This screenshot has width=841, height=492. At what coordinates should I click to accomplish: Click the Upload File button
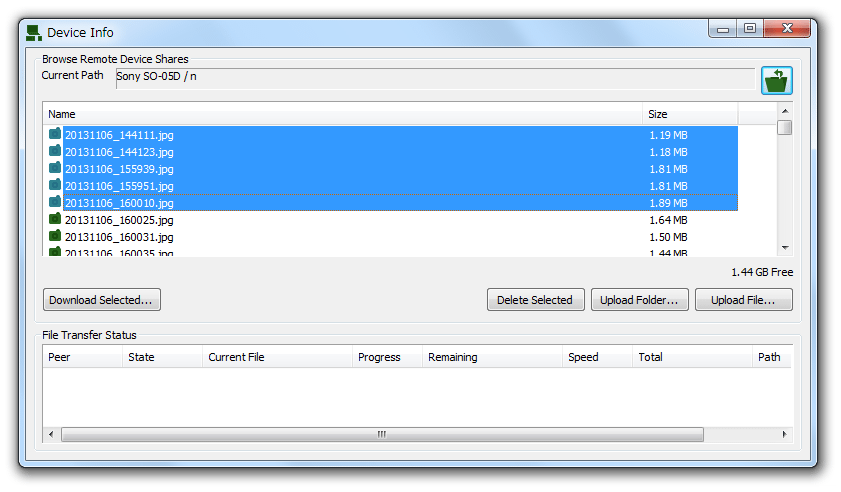(x=743, y=300)
